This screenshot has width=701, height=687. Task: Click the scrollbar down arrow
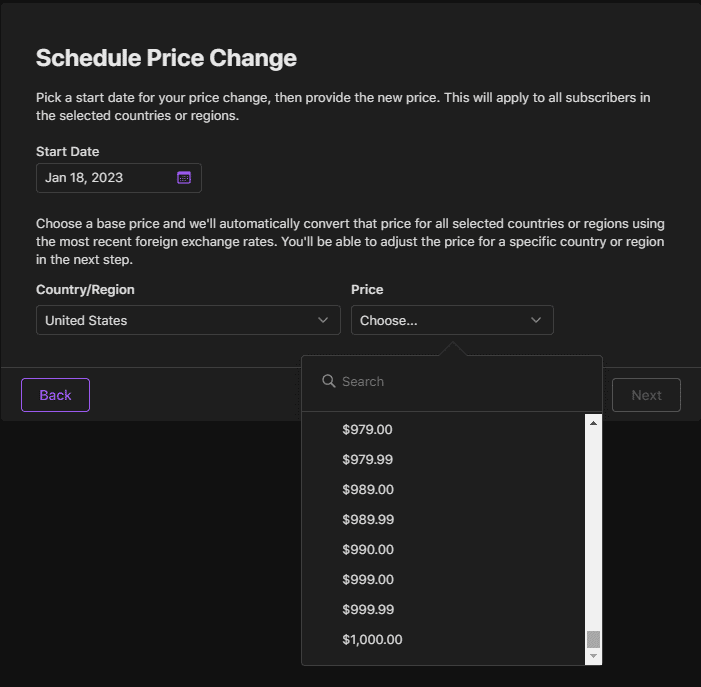[x=593, y=656]
